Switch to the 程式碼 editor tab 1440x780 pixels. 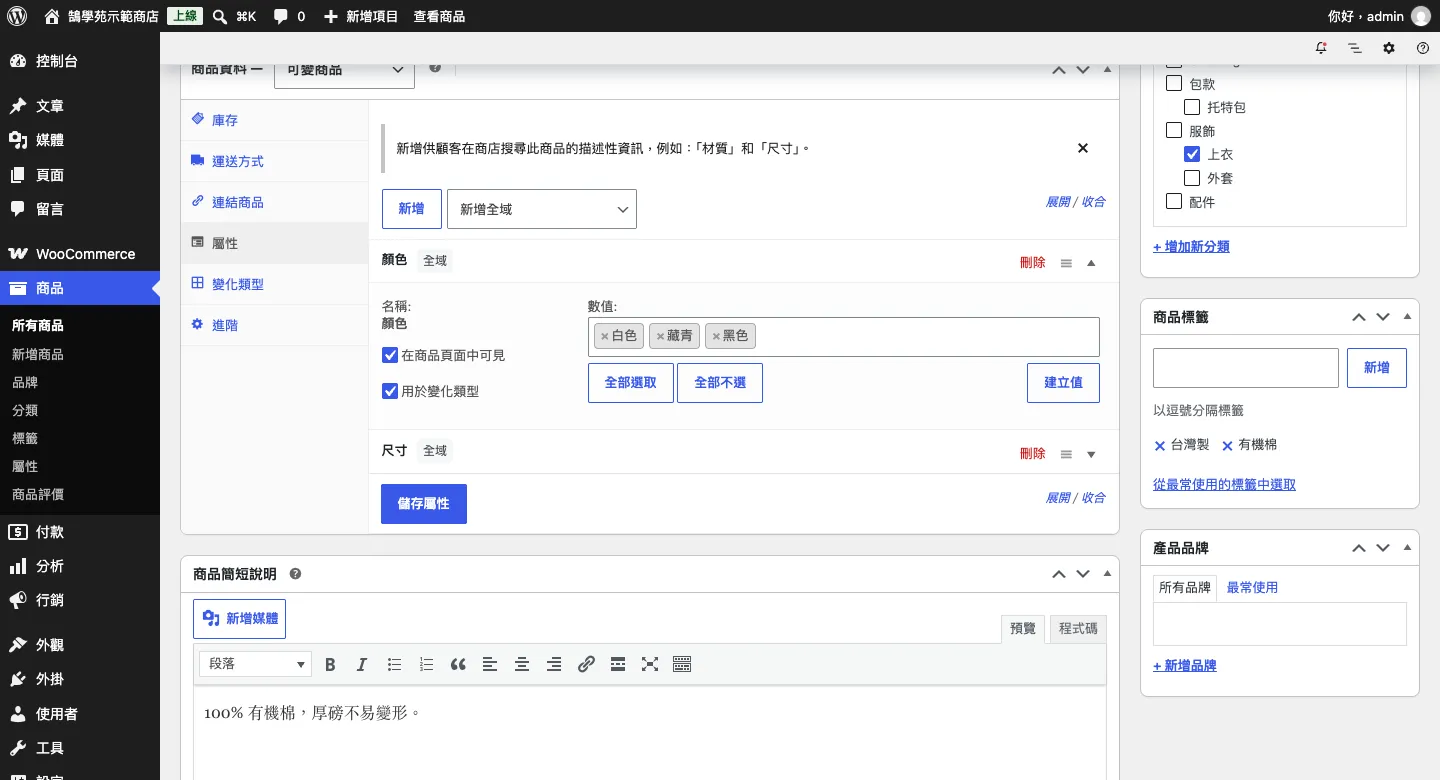tap(1078, 628)
